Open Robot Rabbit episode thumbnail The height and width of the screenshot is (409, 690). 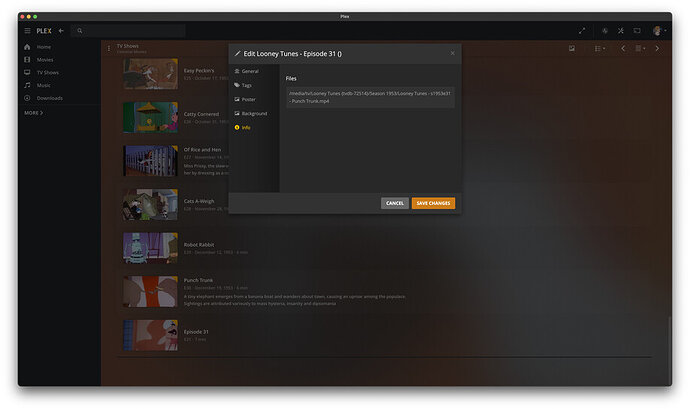coord(150,248)
